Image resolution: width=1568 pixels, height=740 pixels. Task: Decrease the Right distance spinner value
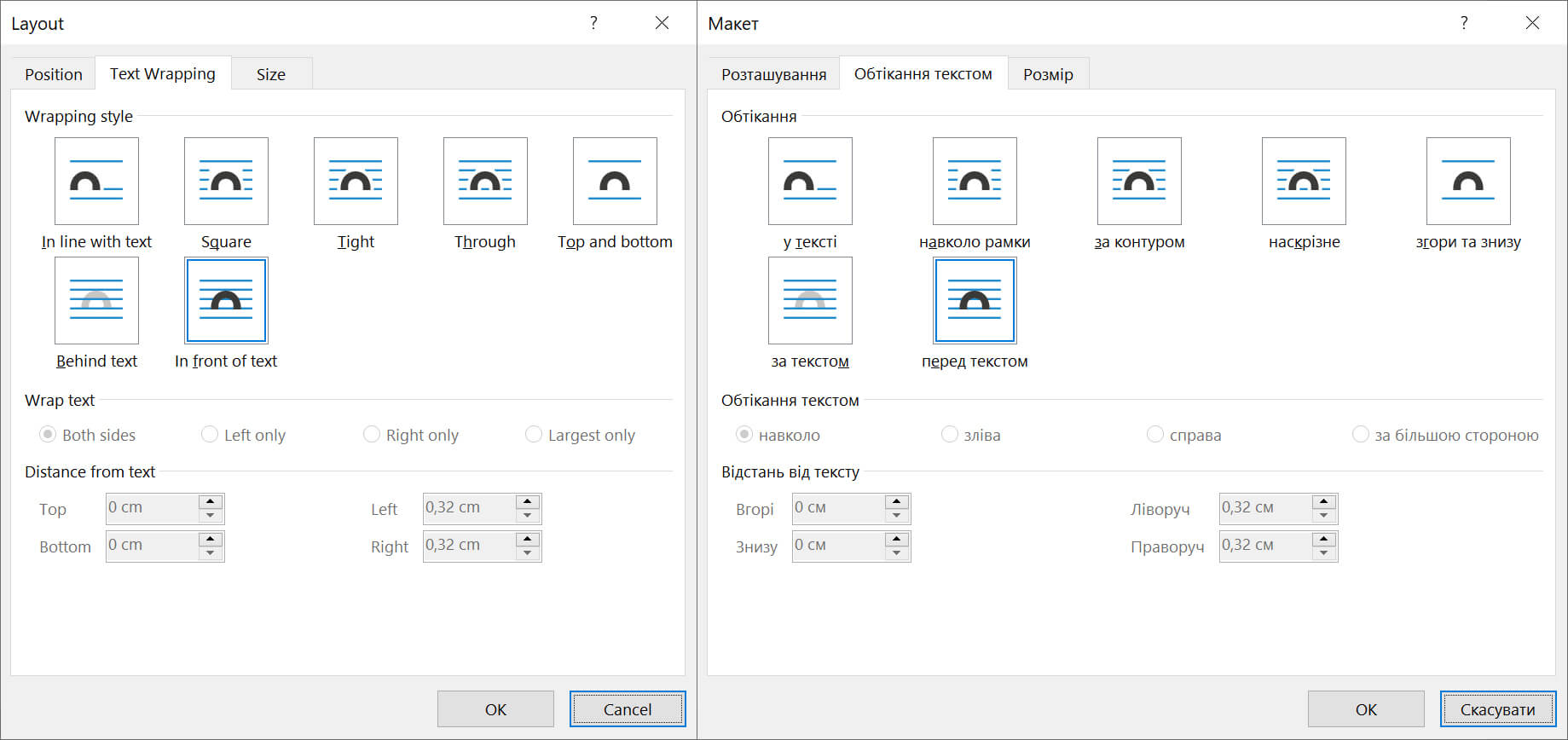[528, 553]
